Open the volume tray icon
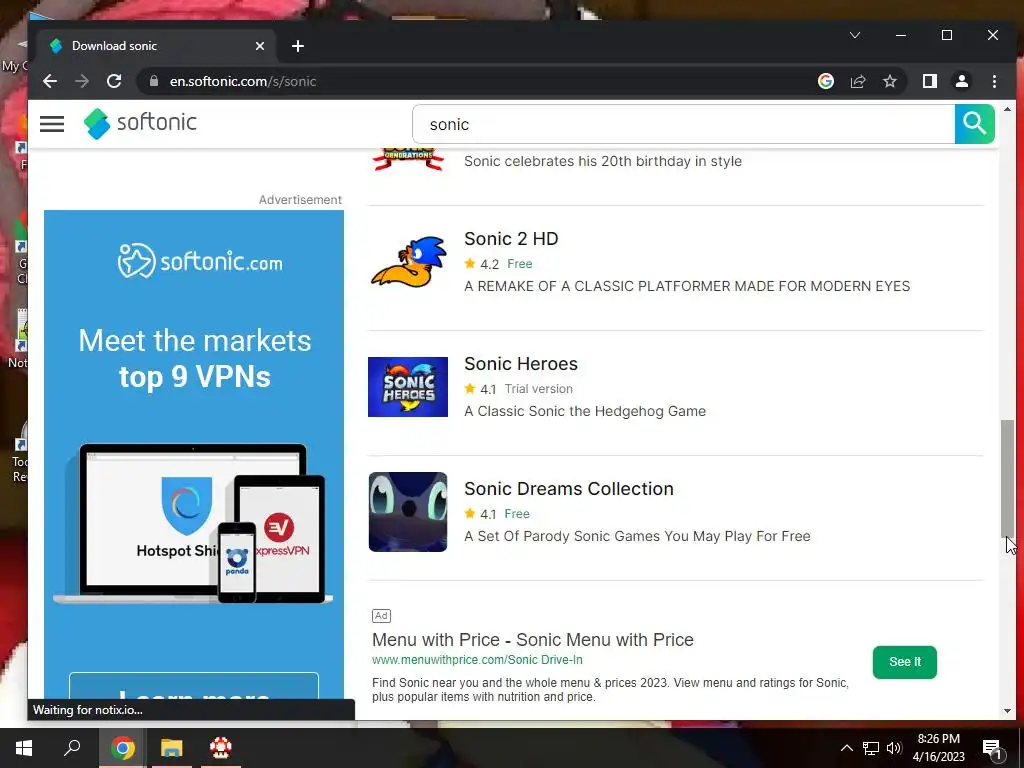Viewport: 1024px width, 768px height. tap(894, 748)
